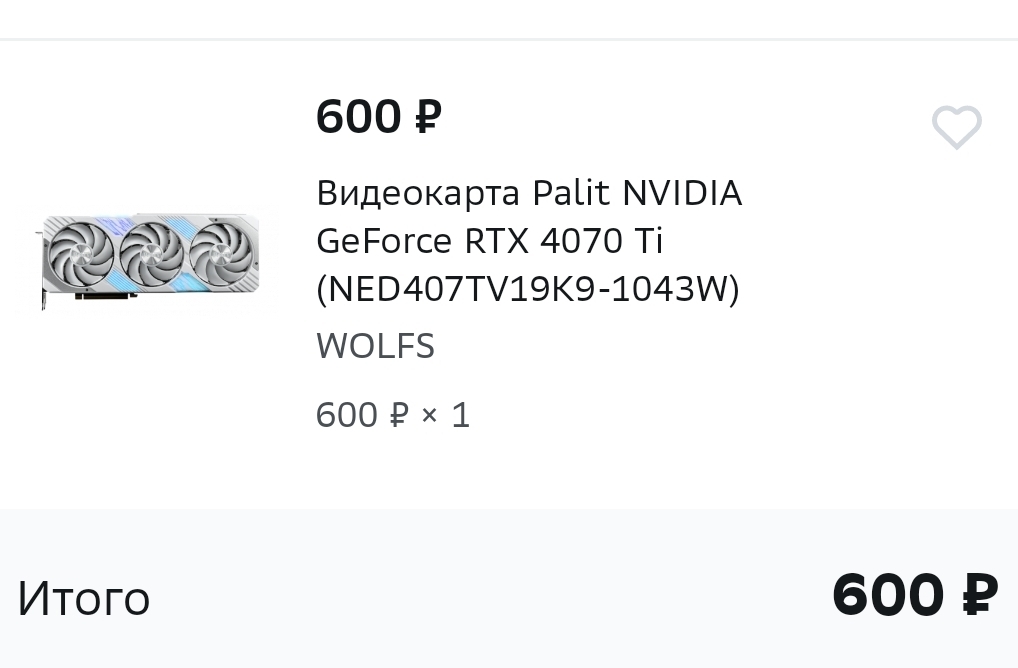Click the word Palit in the product title
This screenshot has height=668, width=1018.
click(x=571, y=193)
